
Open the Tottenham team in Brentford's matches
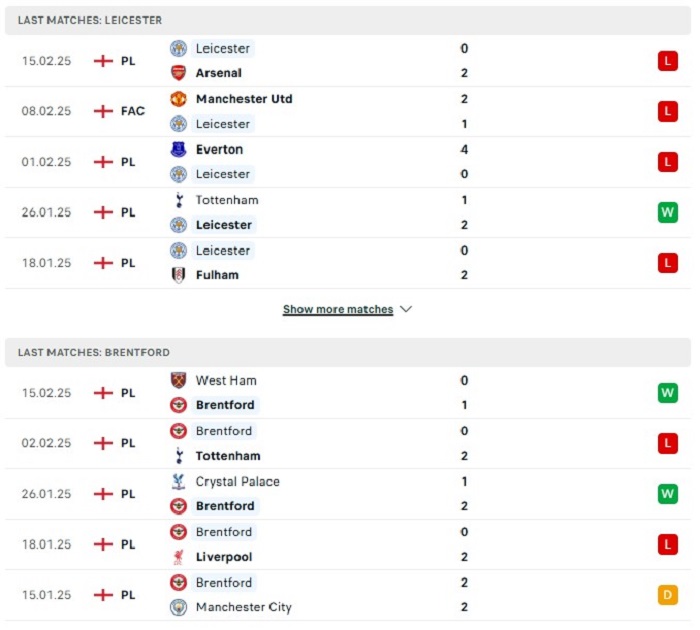pyautogui.click(x=228, y=456)
